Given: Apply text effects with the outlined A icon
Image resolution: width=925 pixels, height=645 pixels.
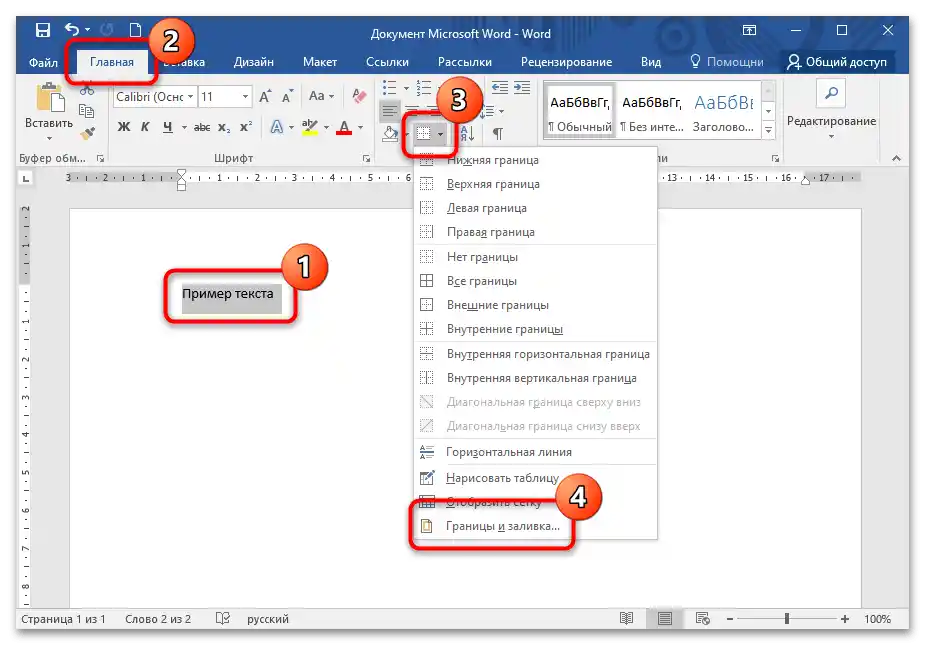Looking at the screenshot, I should [276, 127].
